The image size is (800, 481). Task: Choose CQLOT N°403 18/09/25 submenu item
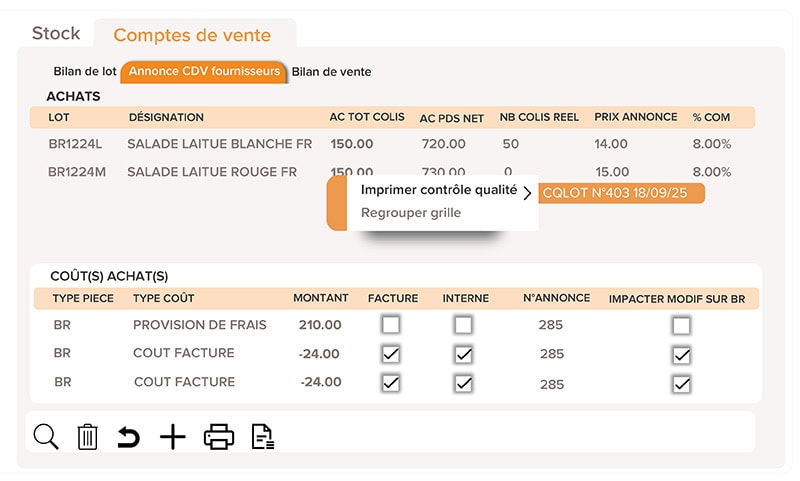[621, 194]
